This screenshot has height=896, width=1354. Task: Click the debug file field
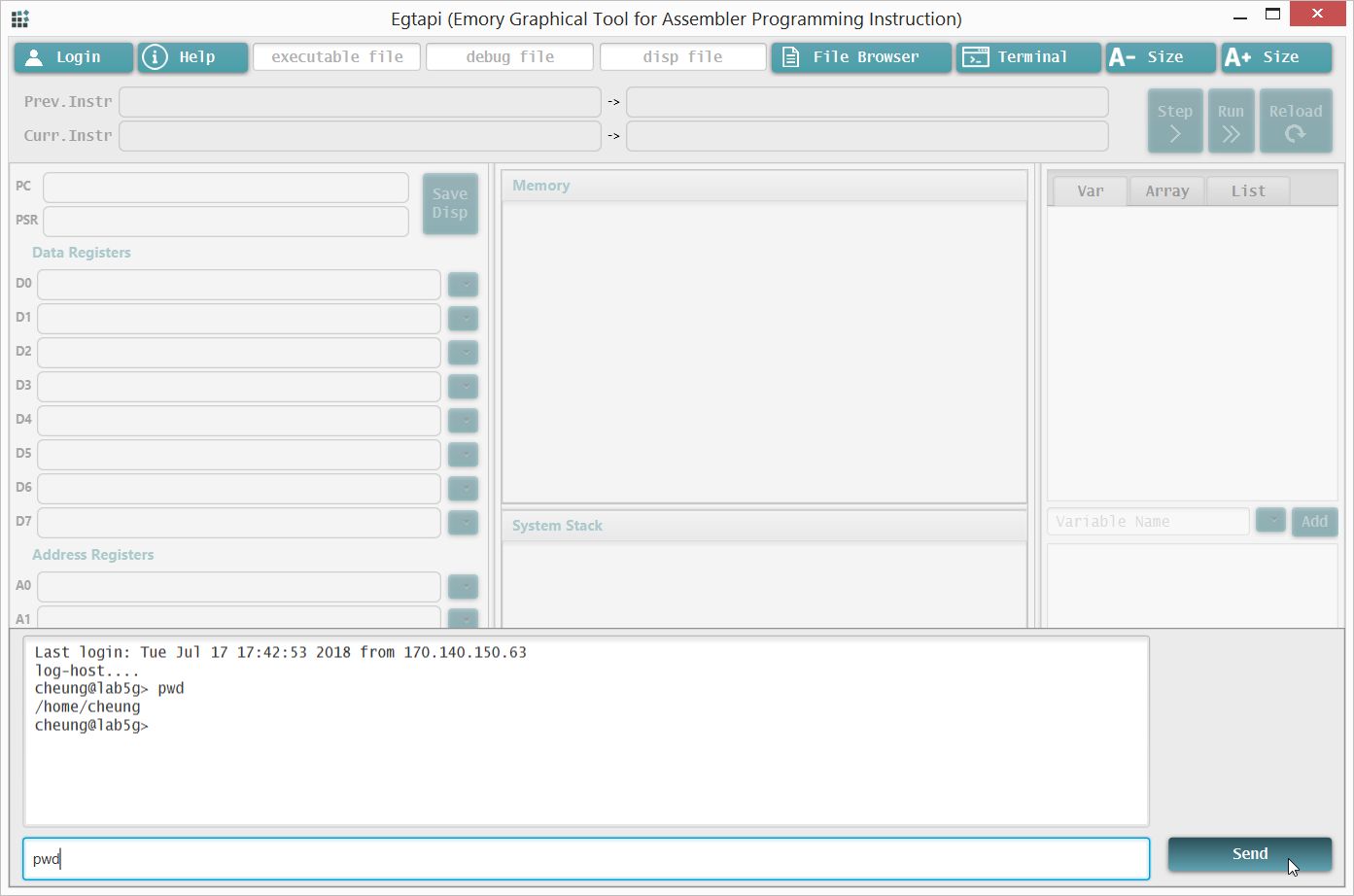coord(509,57)
